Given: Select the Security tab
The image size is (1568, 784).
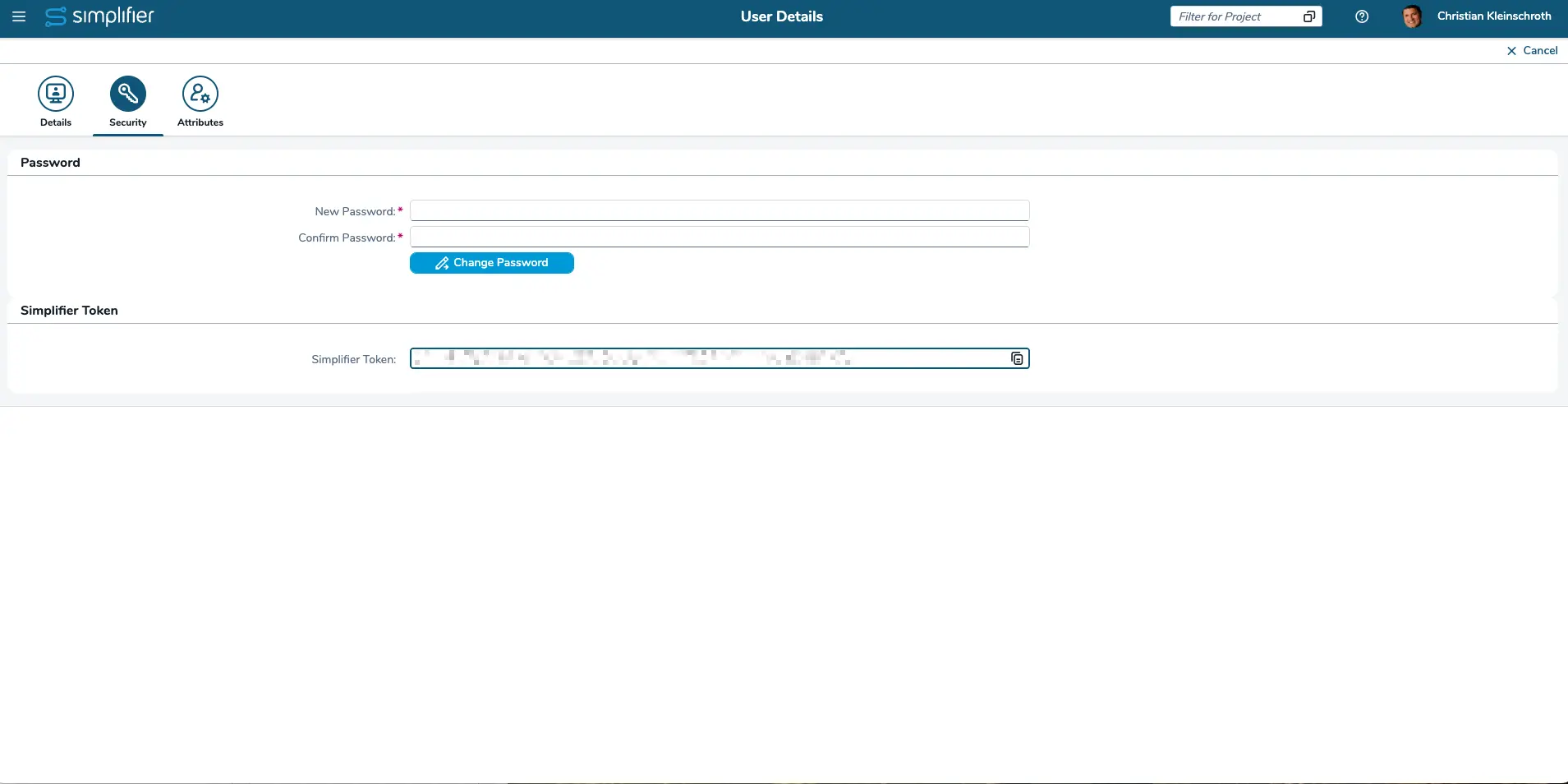Looking at the screenshot, I should (128, 102).
